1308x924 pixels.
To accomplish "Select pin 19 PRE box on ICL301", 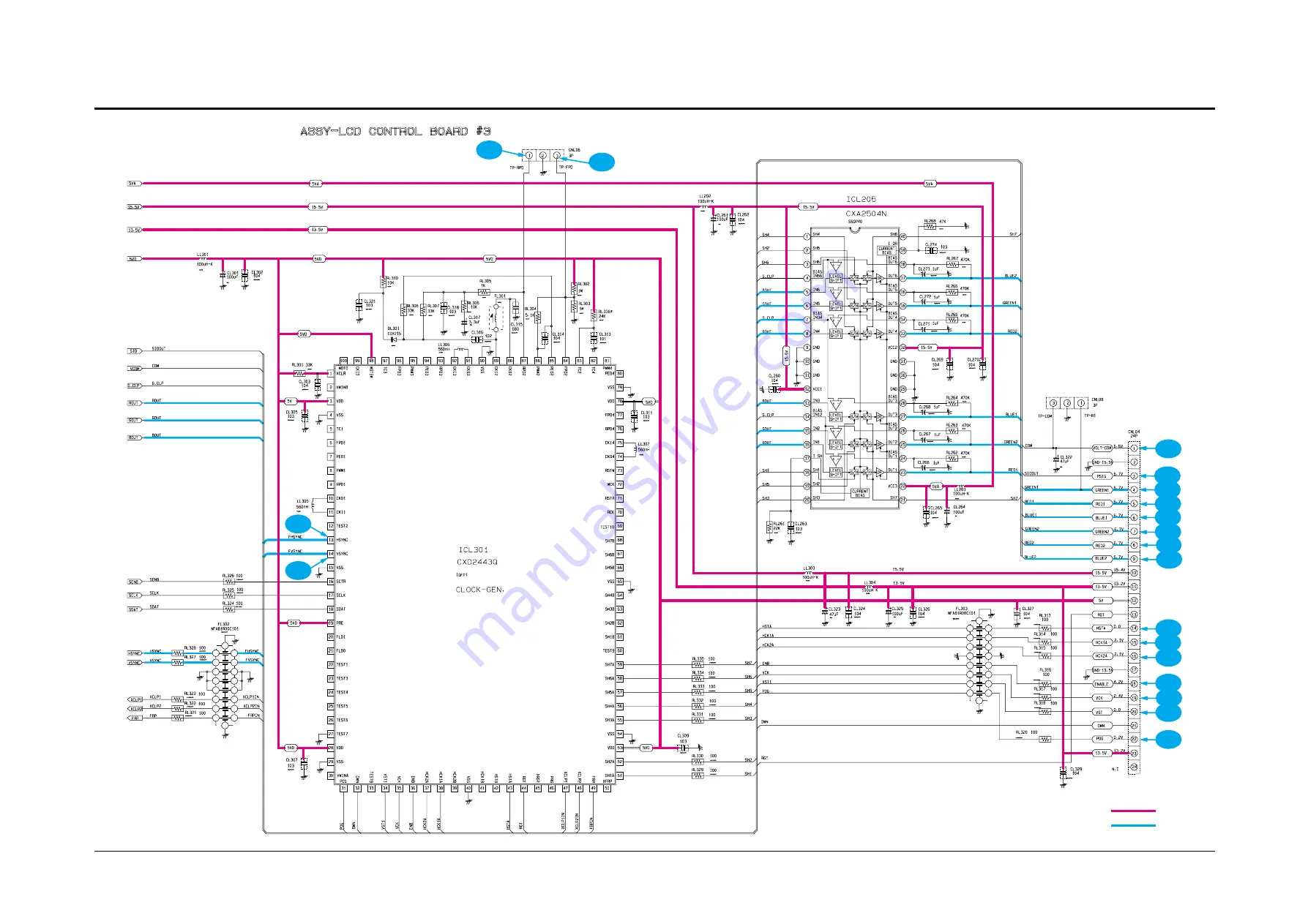I will click(331, 623).
